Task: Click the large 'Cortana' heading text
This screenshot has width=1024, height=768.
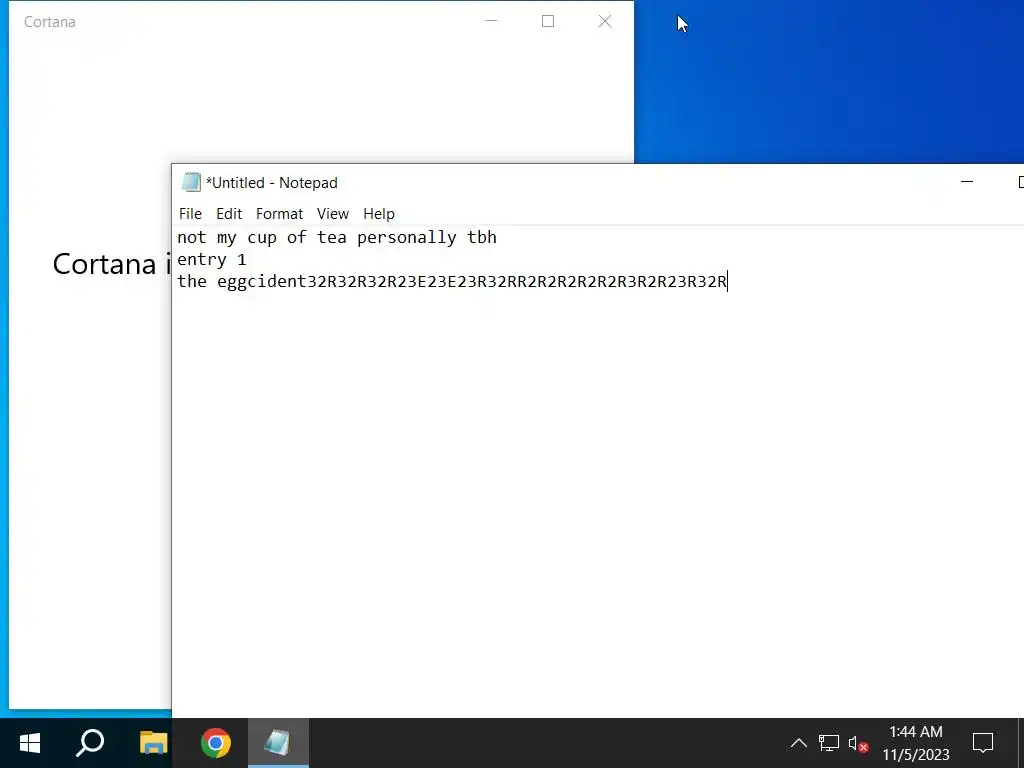Action: coord(104,264)
